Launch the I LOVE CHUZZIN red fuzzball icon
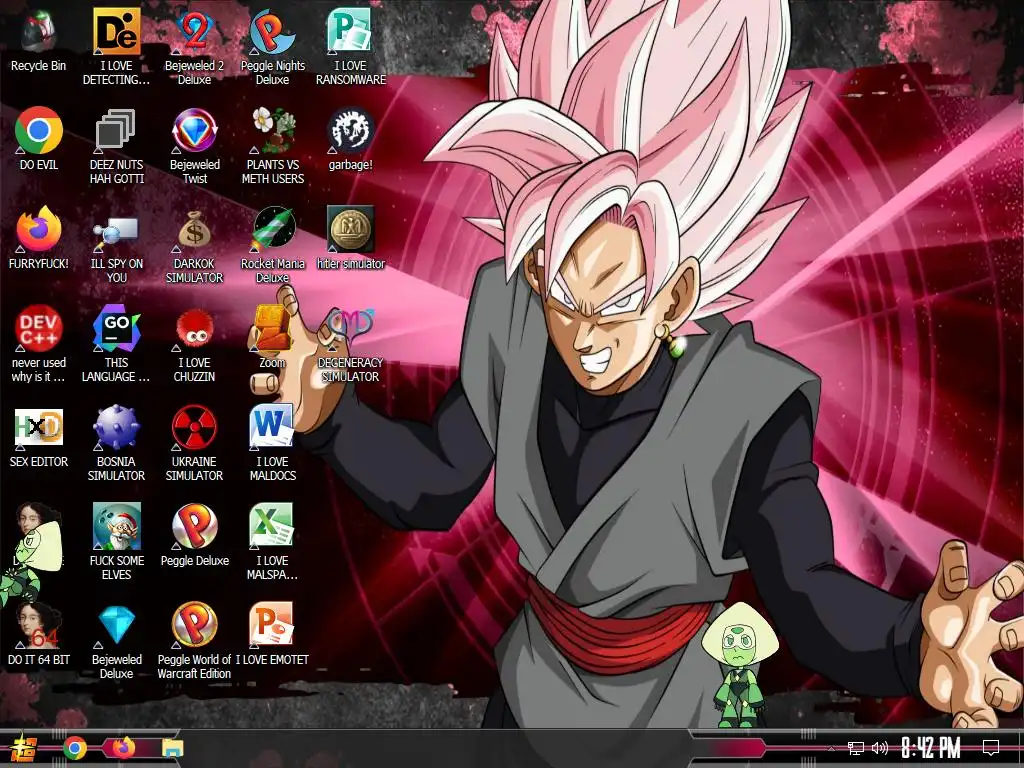This screenshot has width=1024, height=768. coord(194,344)
